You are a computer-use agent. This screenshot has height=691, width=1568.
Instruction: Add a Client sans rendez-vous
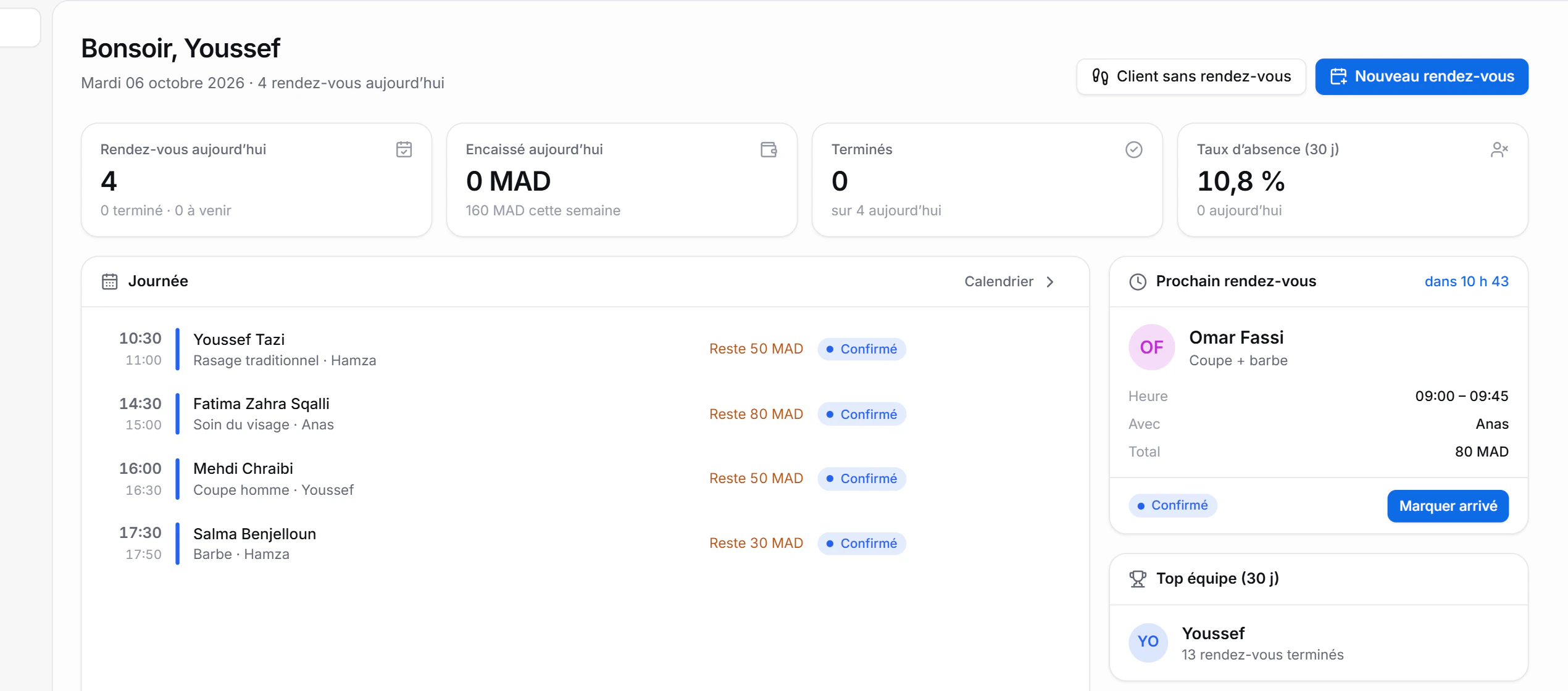click(1191, 77)
